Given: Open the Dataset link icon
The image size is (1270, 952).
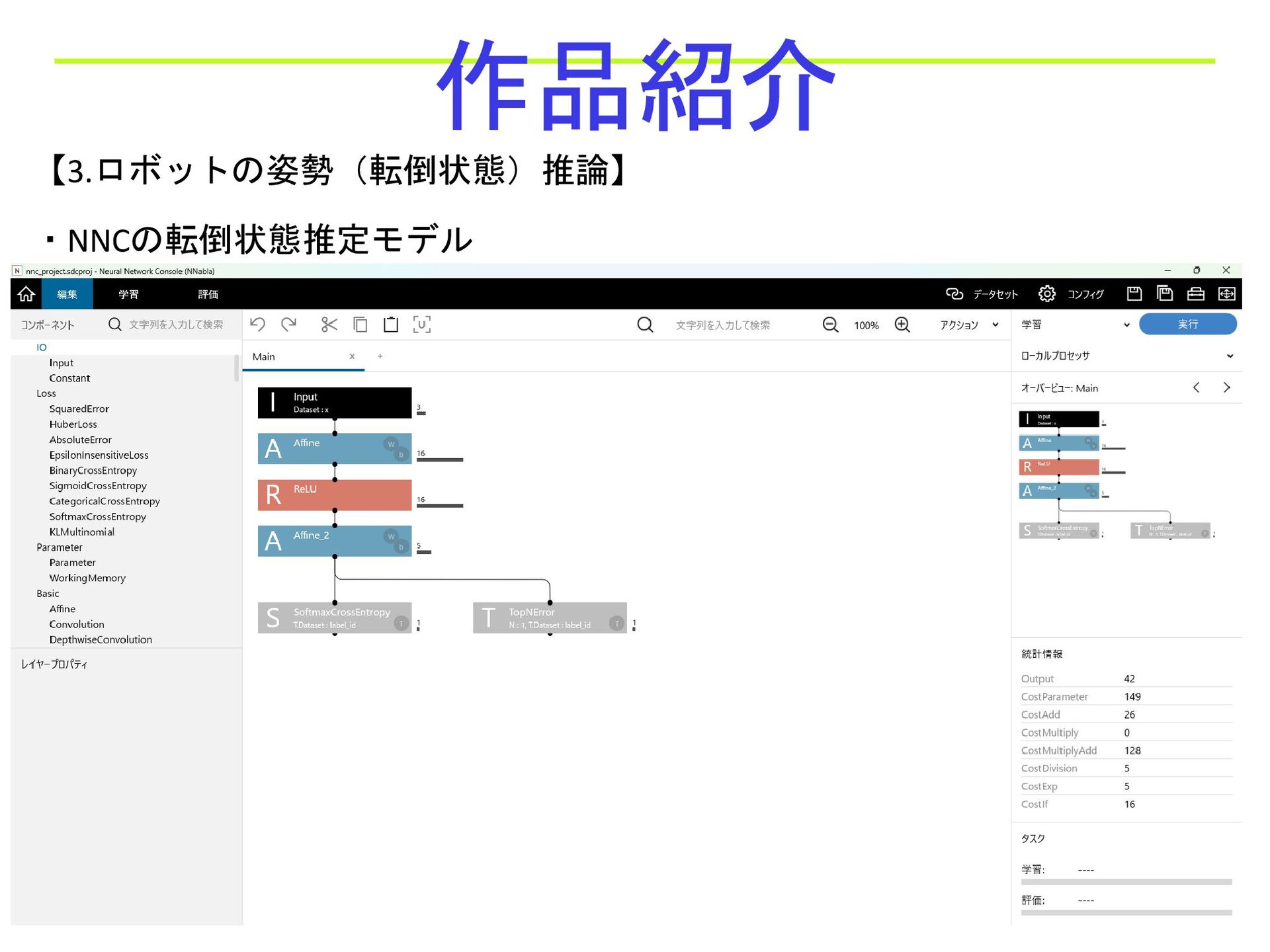Looking at the screenshot, I should [954, 294].
